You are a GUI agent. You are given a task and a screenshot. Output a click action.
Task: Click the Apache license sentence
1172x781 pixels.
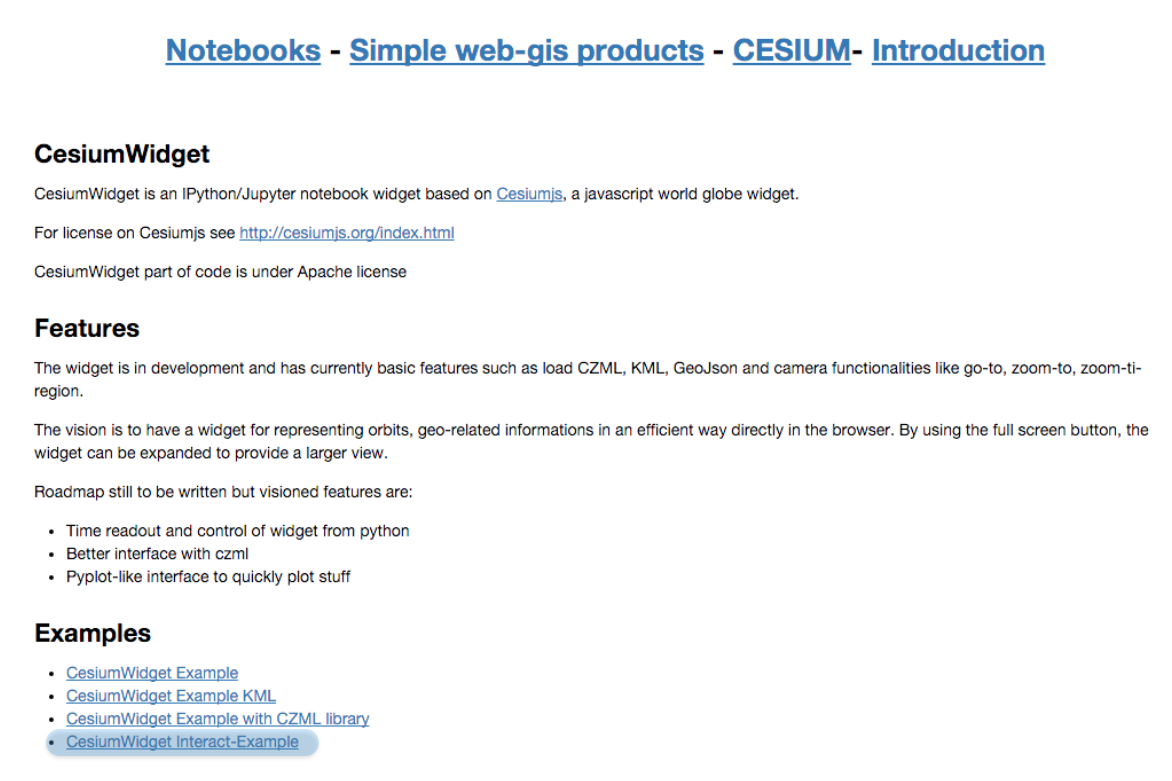pyautogui.click(x=220, y=272)
